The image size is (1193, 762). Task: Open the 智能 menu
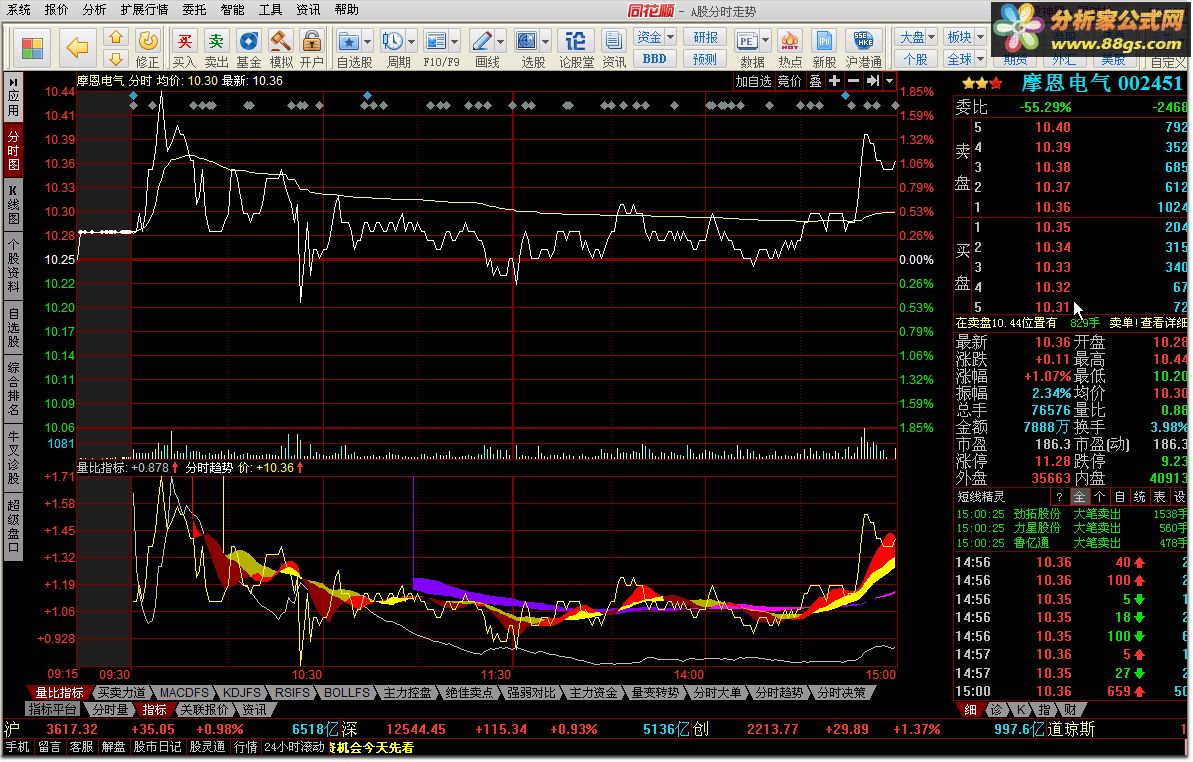click(x=232, y=10)
